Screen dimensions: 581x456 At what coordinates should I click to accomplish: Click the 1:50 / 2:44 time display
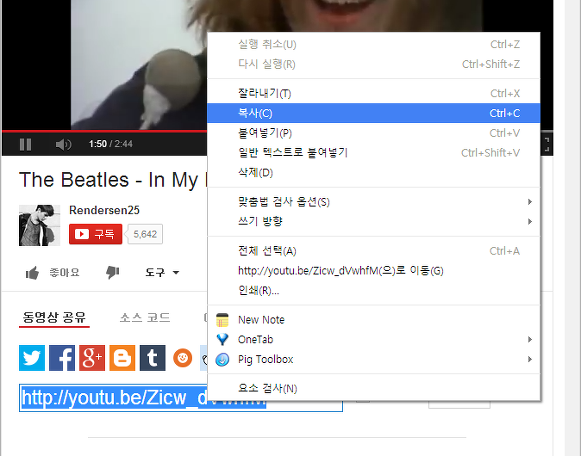pyautogui.click(x=110, y=144)
